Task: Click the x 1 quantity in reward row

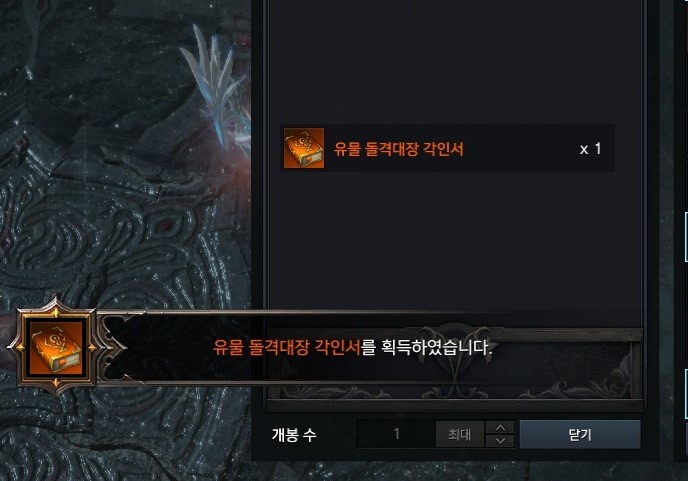Action: point(591,149)
